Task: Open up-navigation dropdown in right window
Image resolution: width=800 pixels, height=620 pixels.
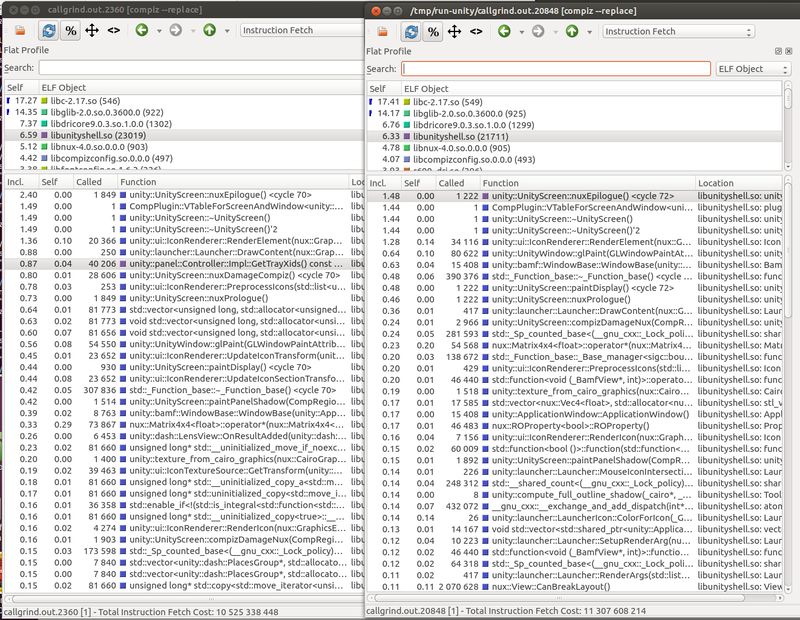Action: (589, 32)
